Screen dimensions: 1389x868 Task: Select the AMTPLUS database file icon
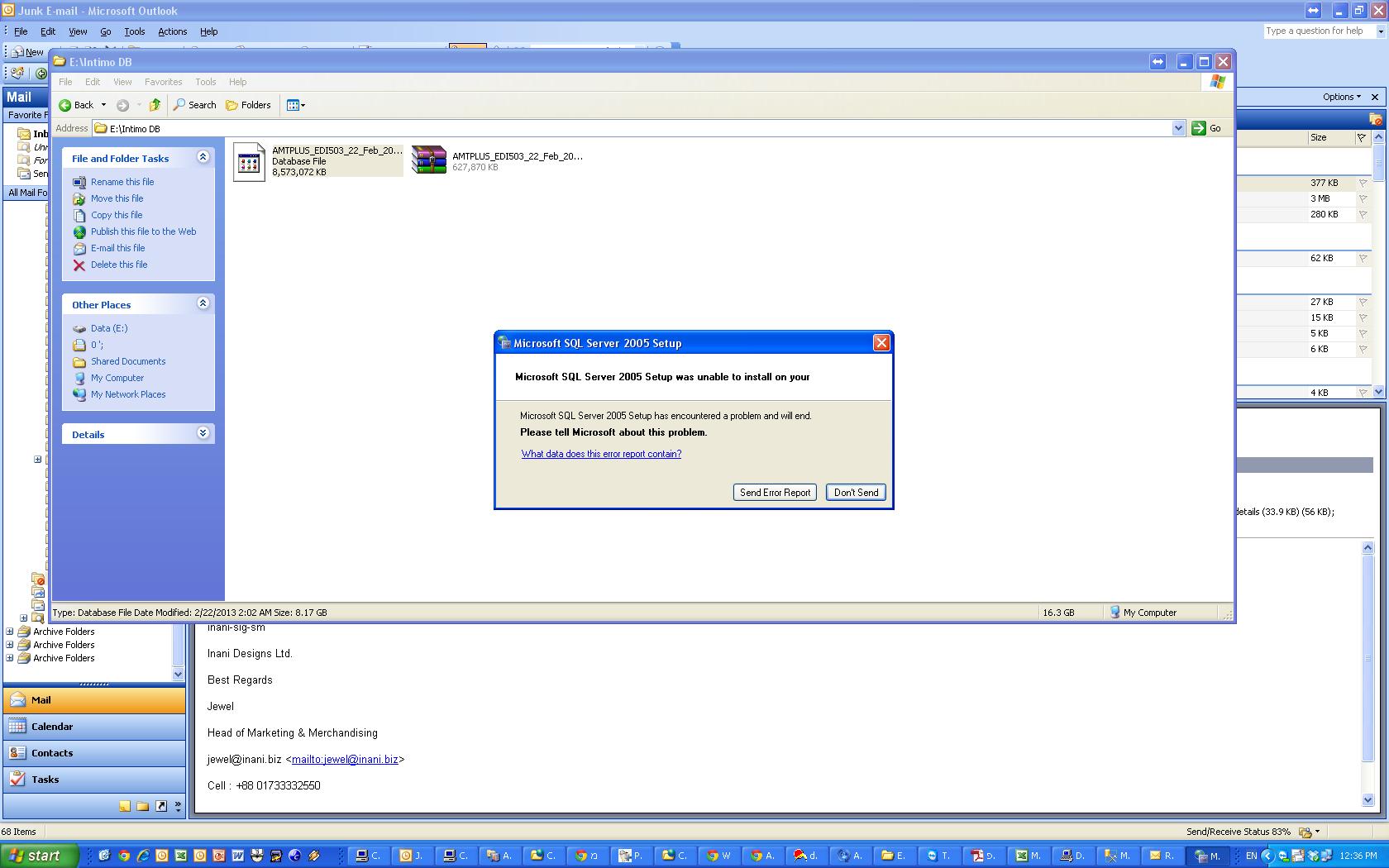tap(249, 160)
